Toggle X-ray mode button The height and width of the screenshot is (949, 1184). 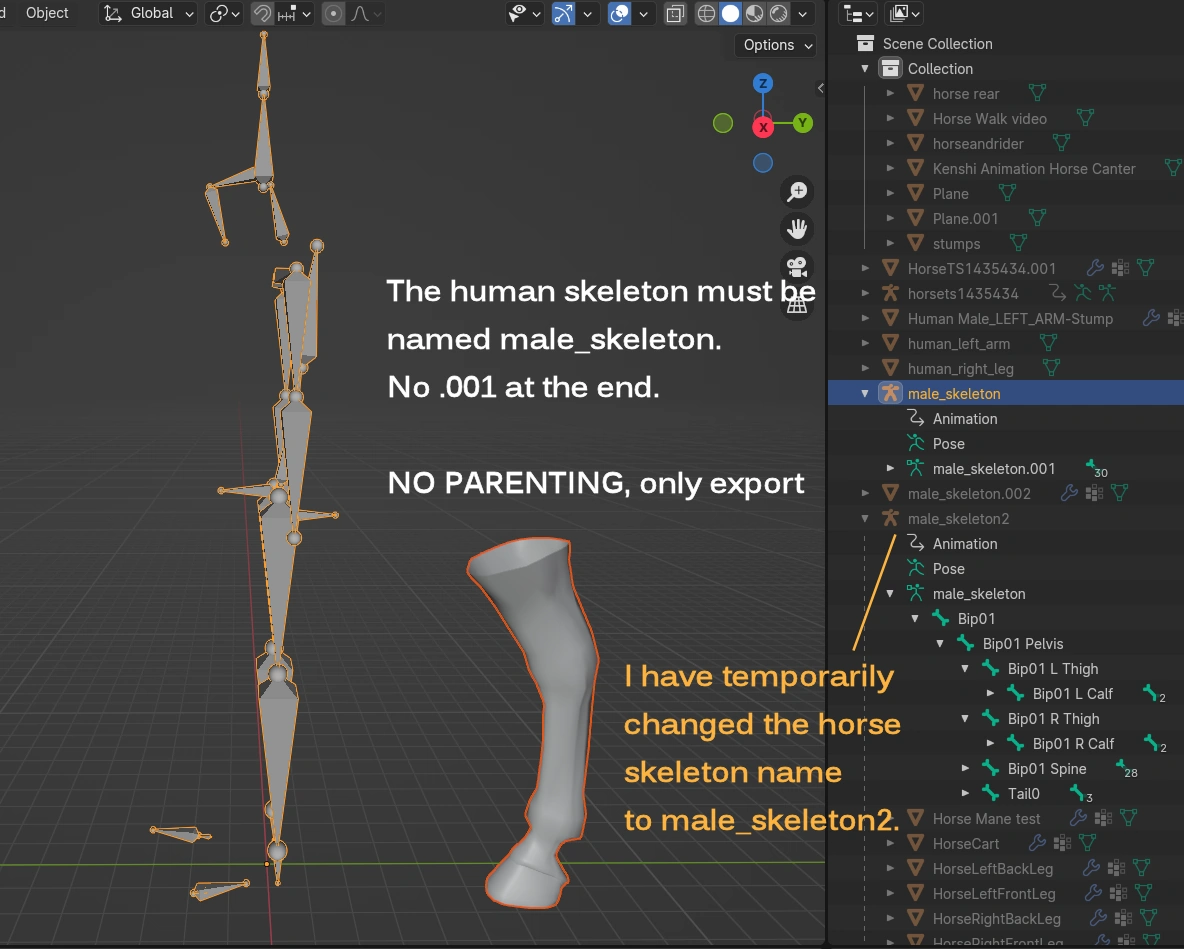coord(676,14)
